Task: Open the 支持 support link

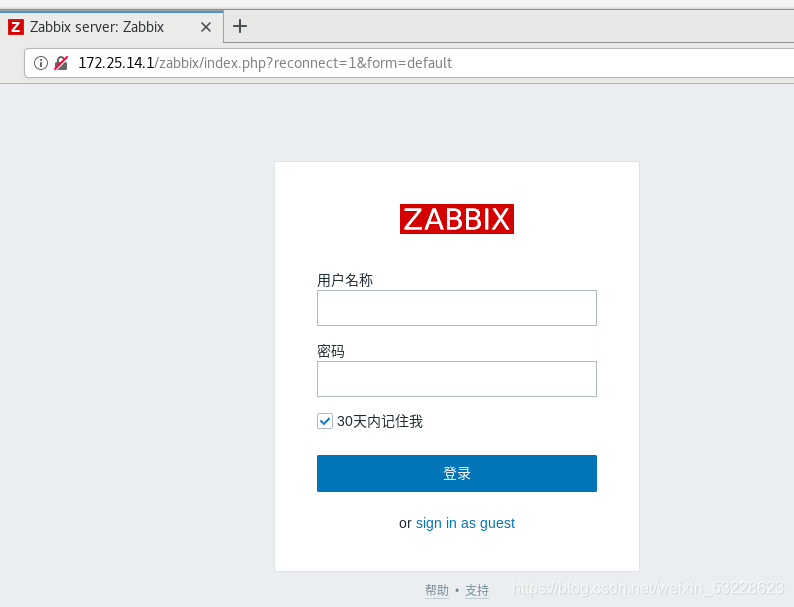Action: (x=477, y=590)
